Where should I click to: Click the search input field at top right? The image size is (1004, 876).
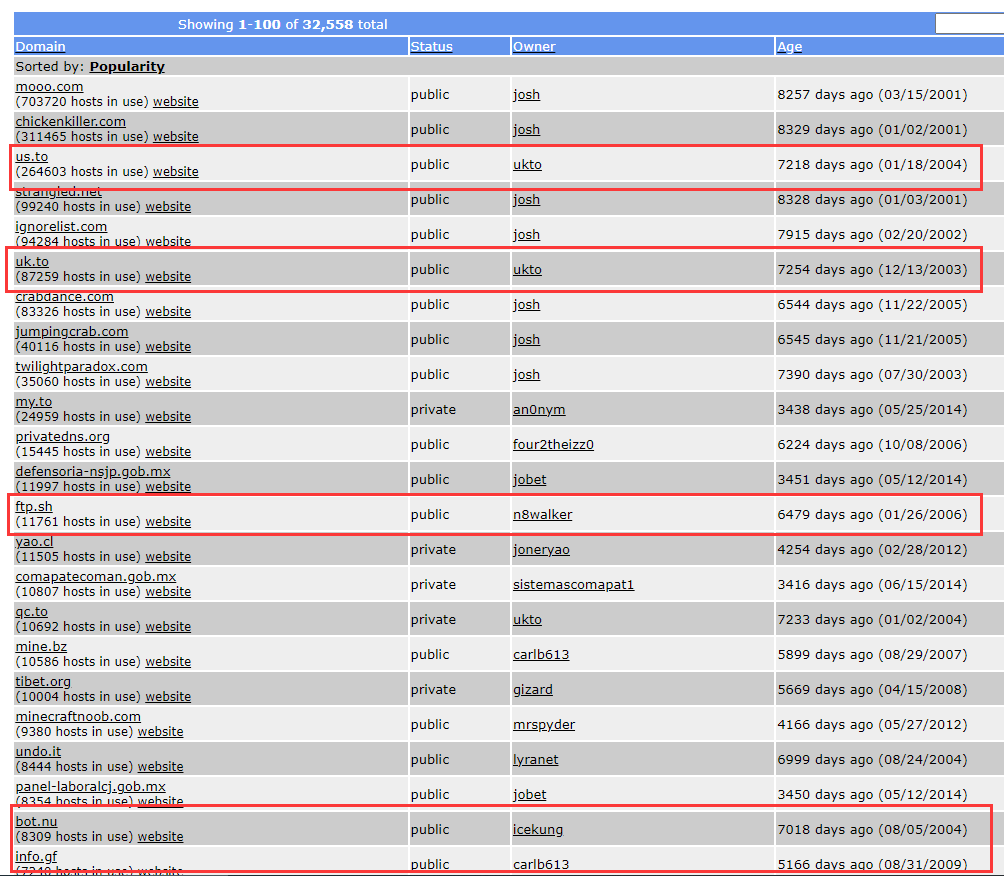coord(968,24)
